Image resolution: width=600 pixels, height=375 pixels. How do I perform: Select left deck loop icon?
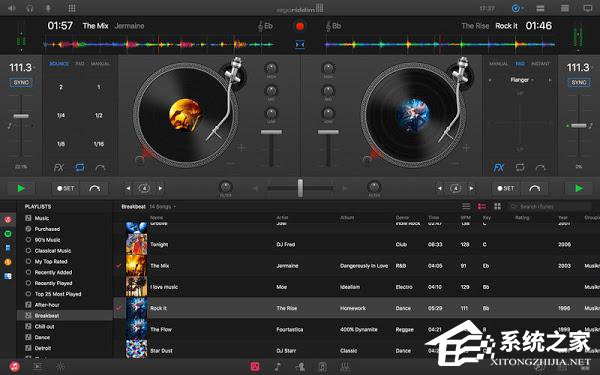pyautogui.click(x=80, y=167)
